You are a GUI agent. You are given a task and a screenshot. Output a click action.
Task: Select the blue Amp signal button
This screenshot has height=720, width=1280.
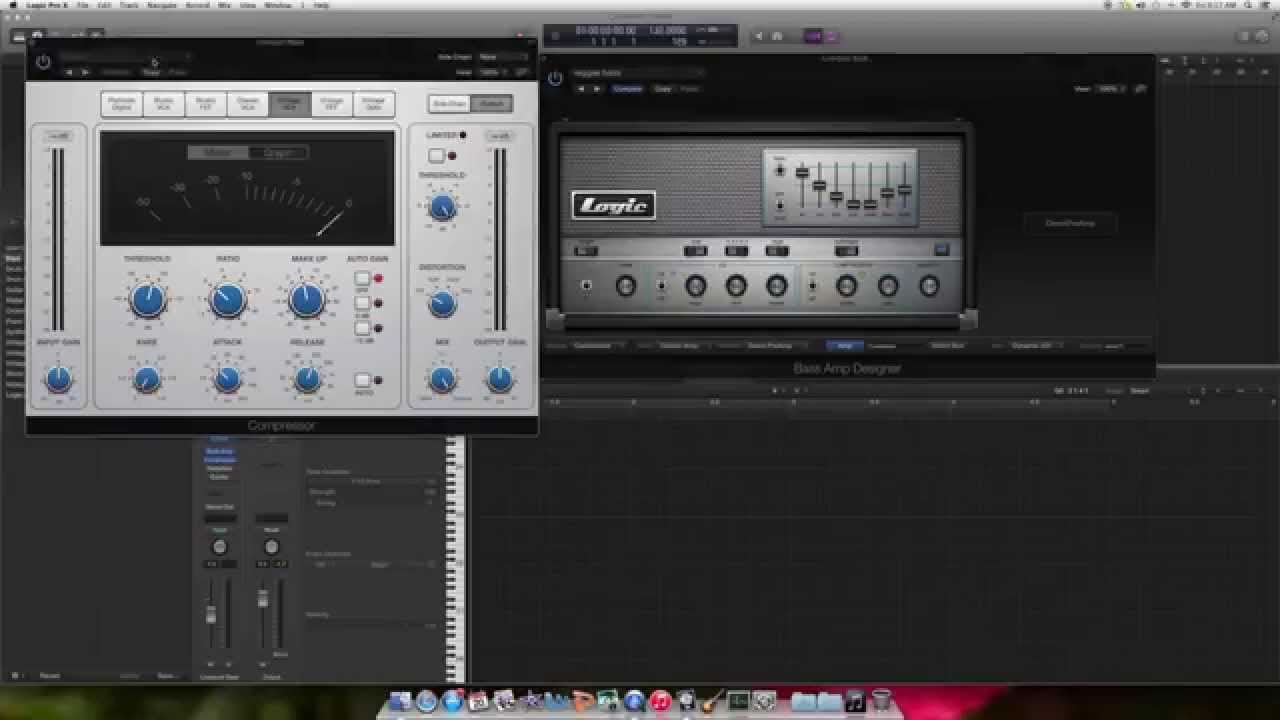point(845,345)
